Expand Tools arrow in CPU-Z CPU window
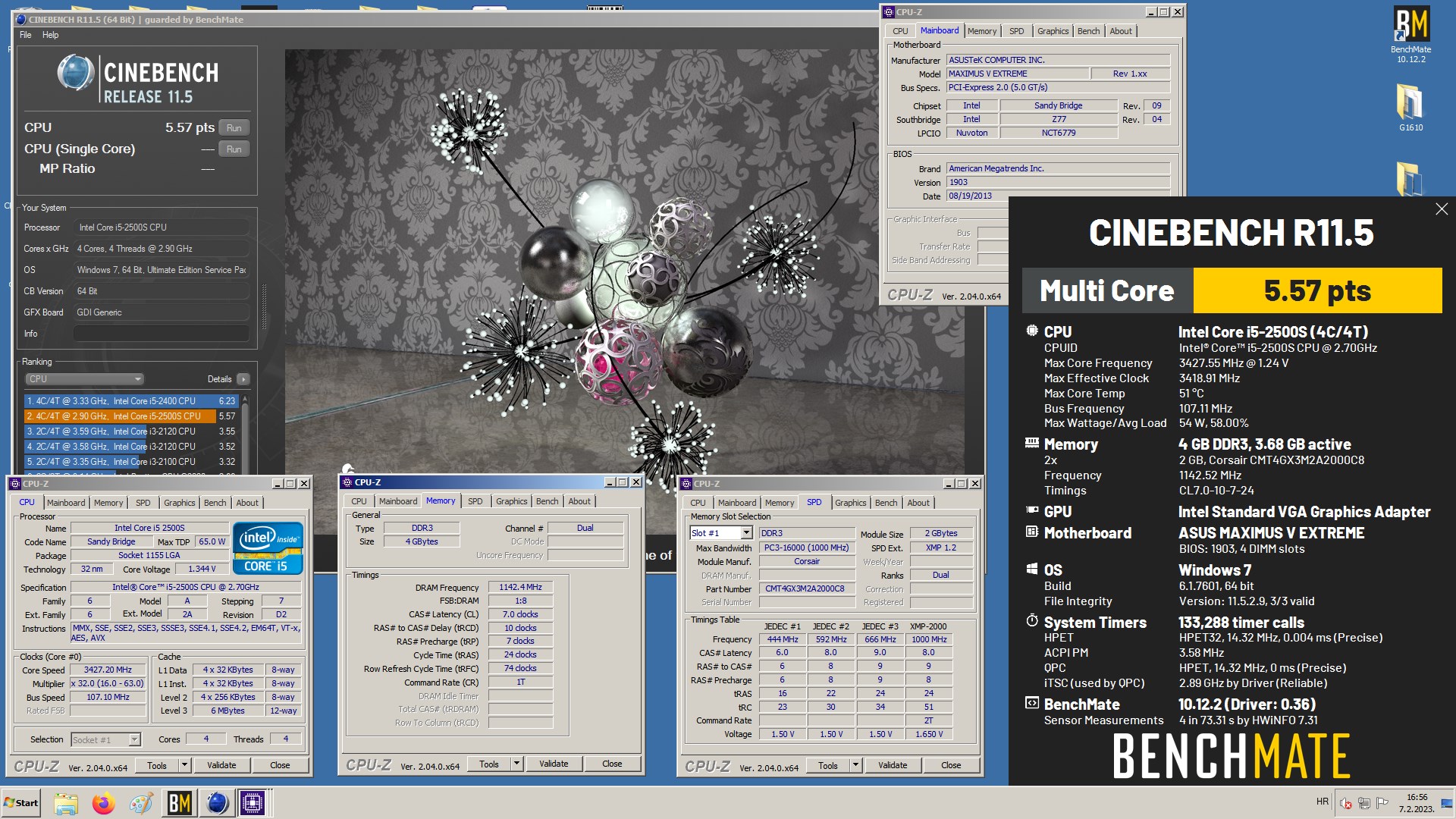Screen dimensions: 1456x819 pos(184,765)
